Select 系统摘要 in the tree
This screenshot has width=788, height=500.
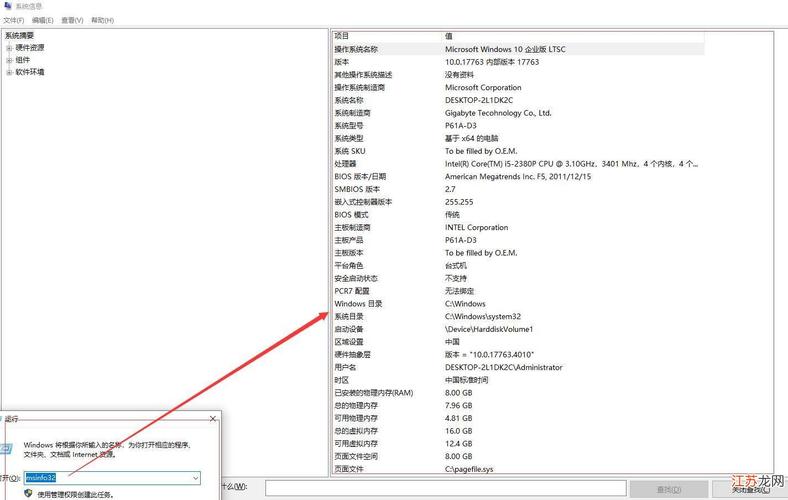pos(20,36)
